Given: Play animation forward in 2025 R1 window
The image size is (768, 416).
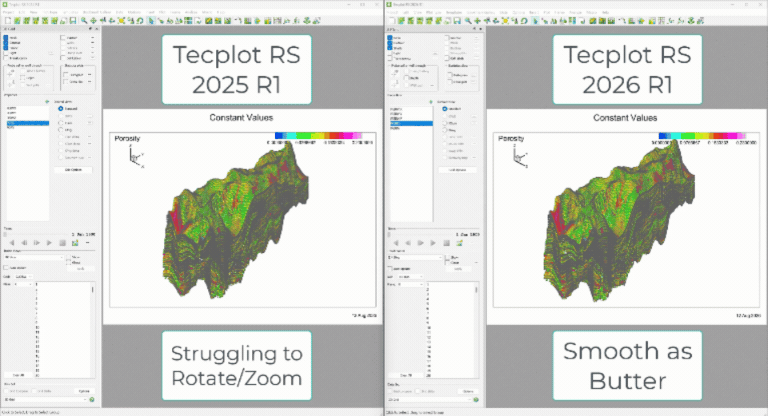Looking at the screenshot, I should pyautogui.click(x=49, y=243).
